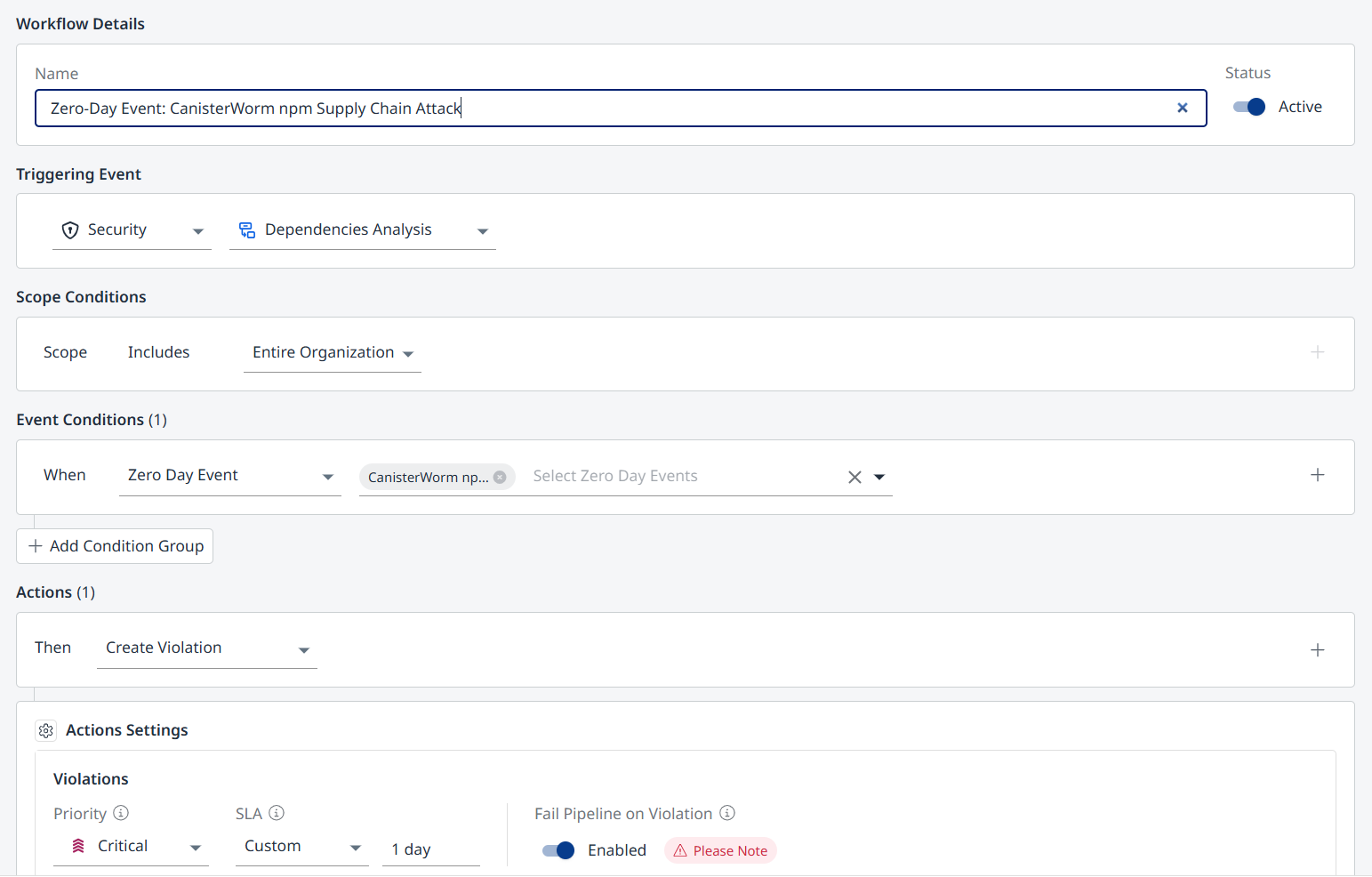Remove the CanisterWorm chip from Zero Day Events
This screenshot has width=1372, height=877.
tap(500, 477)
